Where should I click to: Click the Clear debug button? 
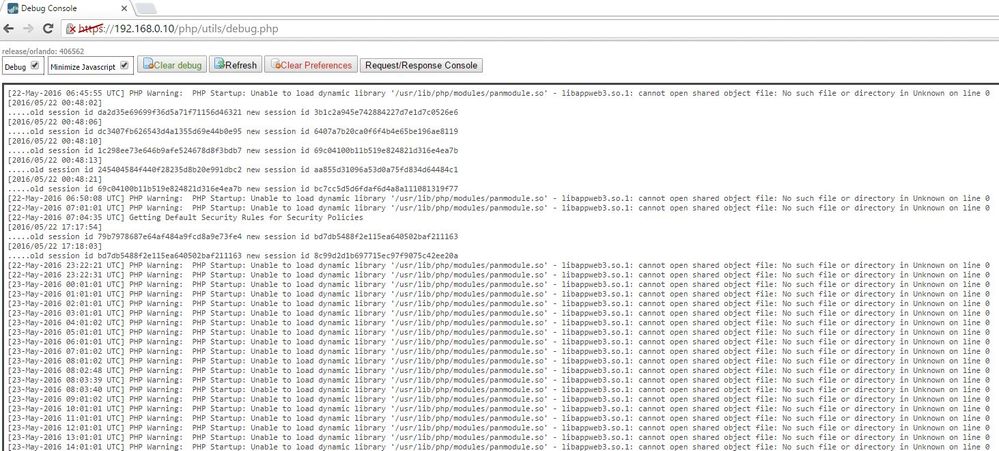coord(172,65)
